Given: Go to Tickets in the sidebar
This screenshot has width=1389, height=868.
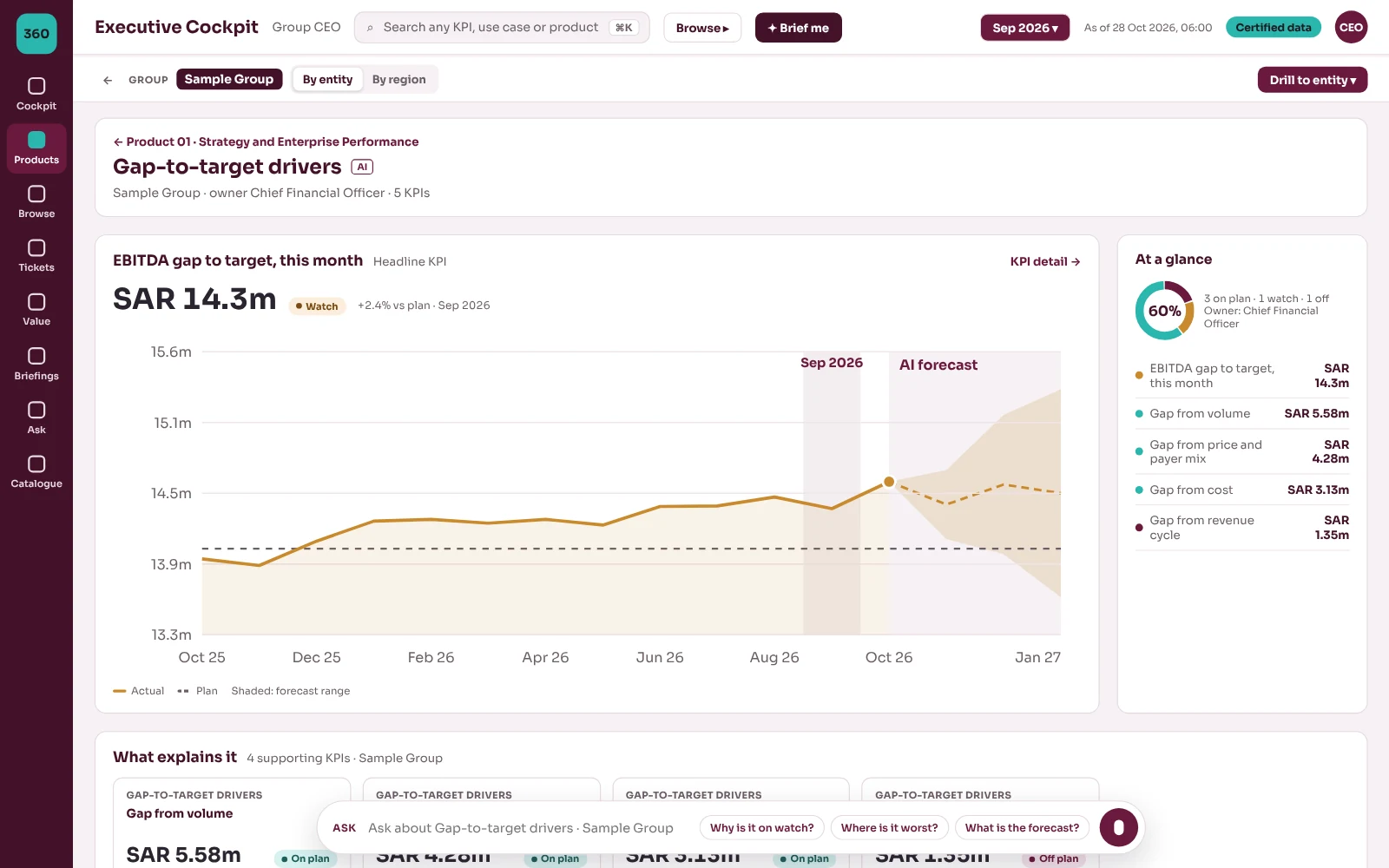Looking at the screenshot, I should point(36,256).
